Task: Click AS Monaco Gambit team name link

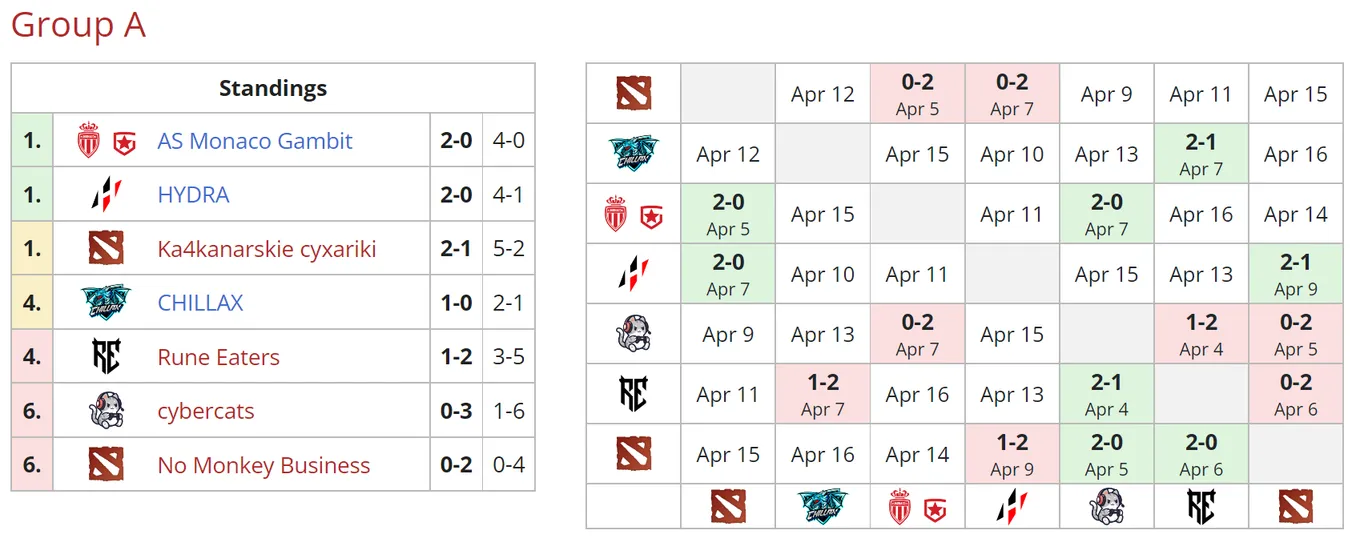Action: (255, 141)
